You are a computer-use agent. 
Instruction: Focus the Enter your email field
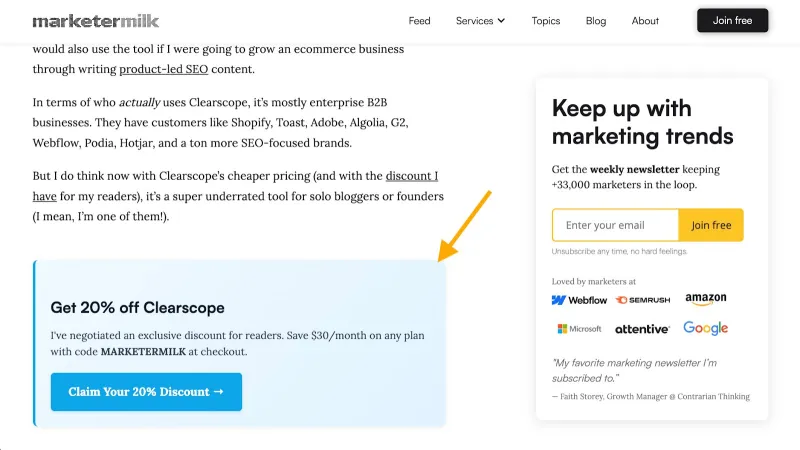615,225
